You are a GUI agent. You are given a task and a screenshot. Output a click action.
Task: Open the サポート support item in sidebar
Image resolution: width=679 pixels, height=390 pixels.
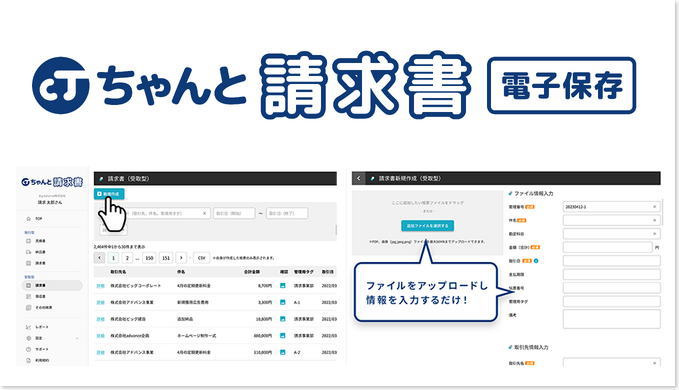point(37,349)
